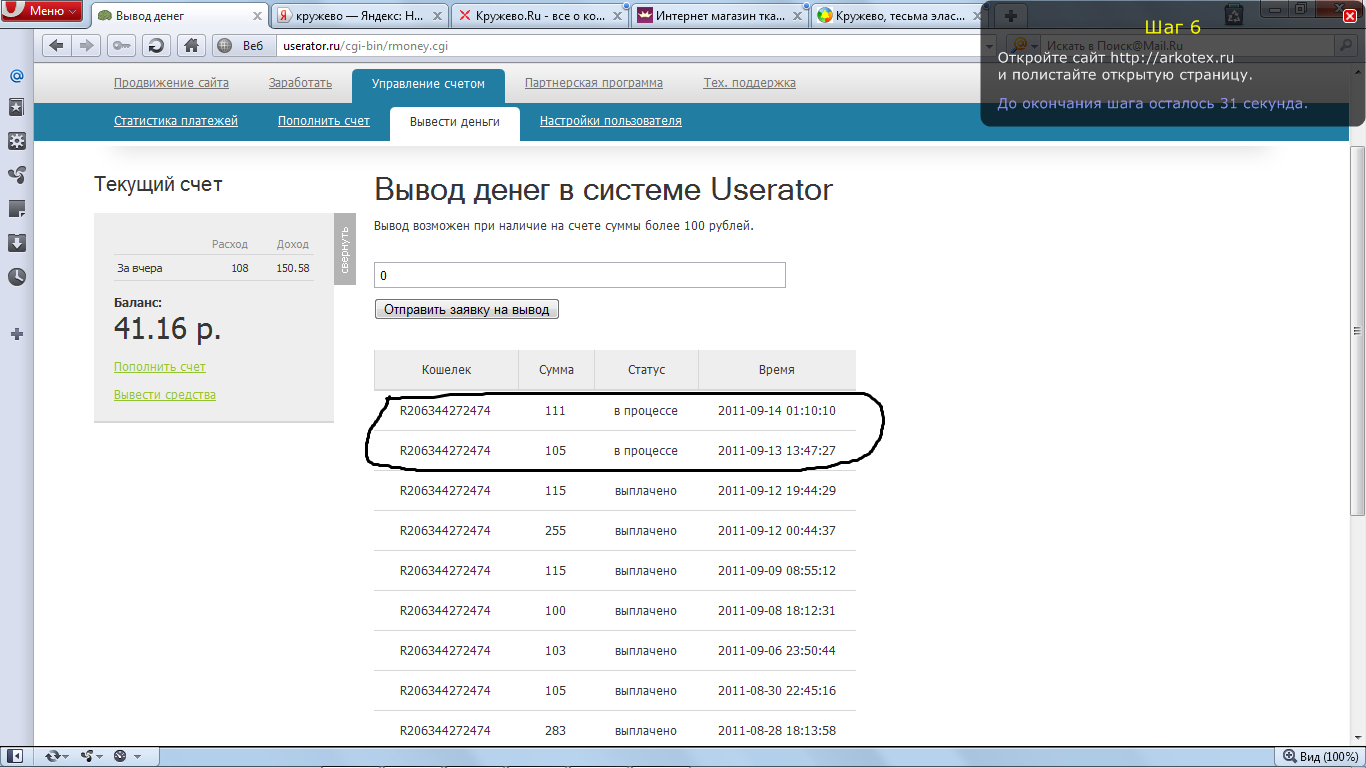
Task: Close the Шаг 6 overlay
Action: click(1349, 17)
